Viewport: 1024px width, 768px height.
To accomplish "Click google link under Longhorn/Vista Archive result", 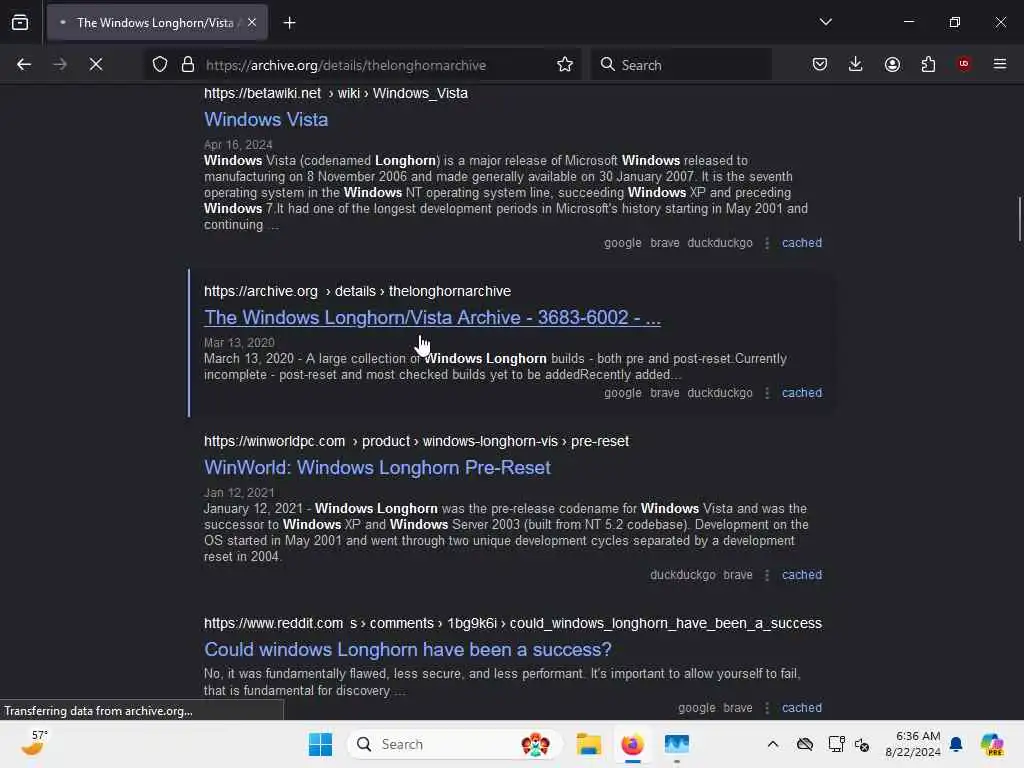I will point(622,393).
